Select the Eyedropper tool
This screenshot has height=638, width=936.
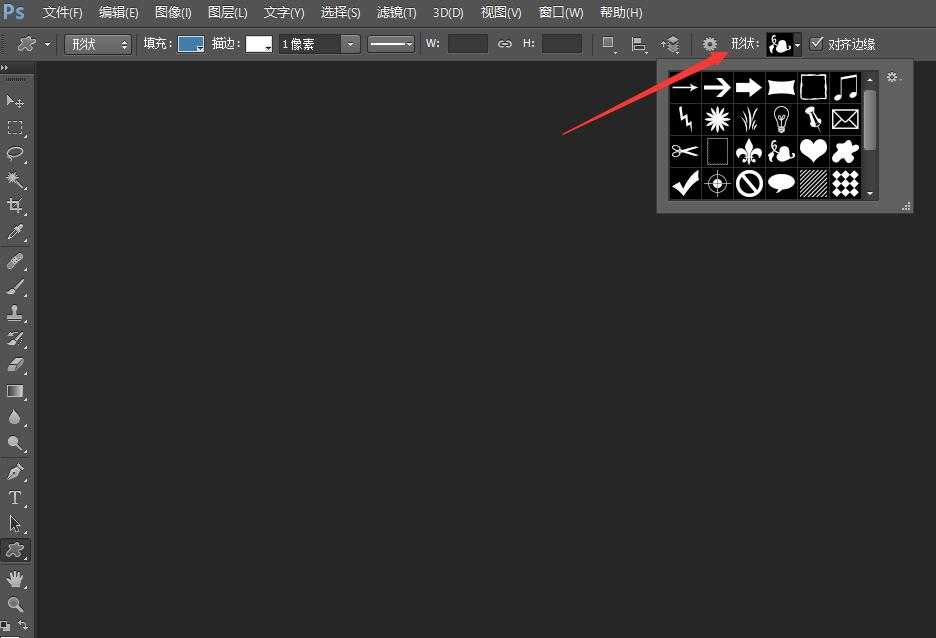pyautogui.click(x=15, y=232)
